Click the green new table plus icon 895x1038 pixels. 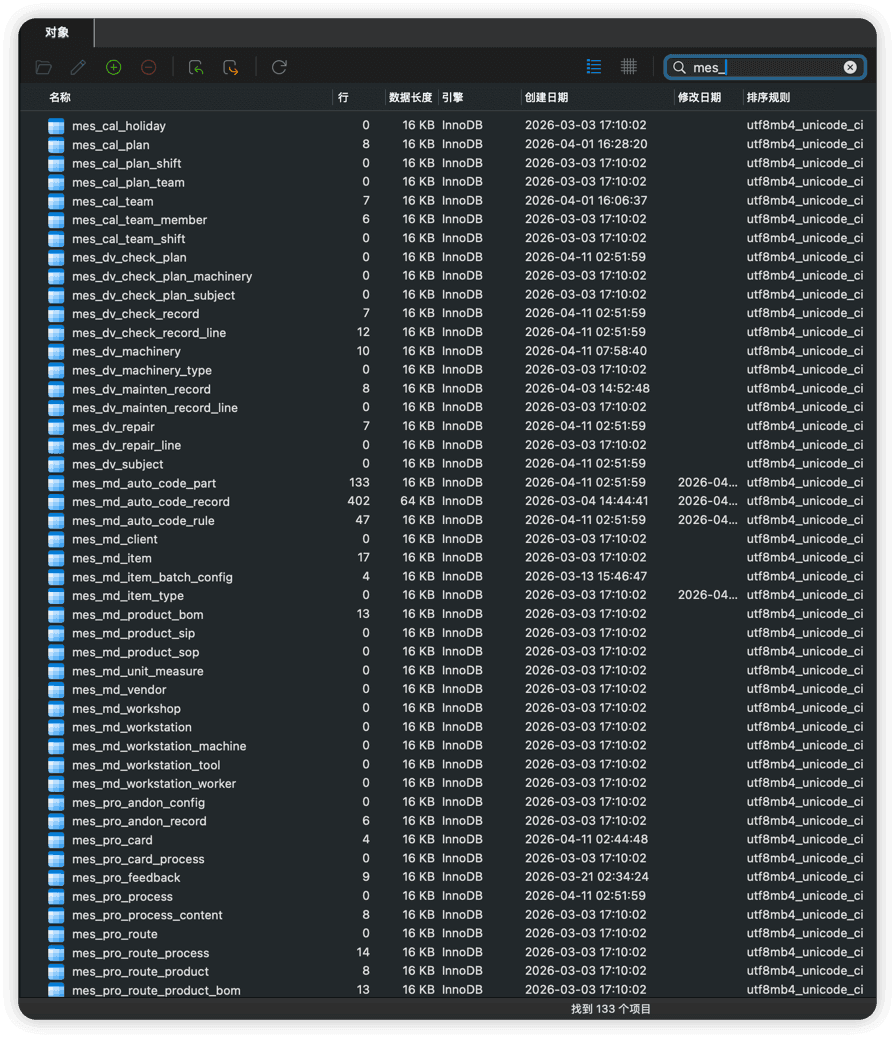pos(114,67)
